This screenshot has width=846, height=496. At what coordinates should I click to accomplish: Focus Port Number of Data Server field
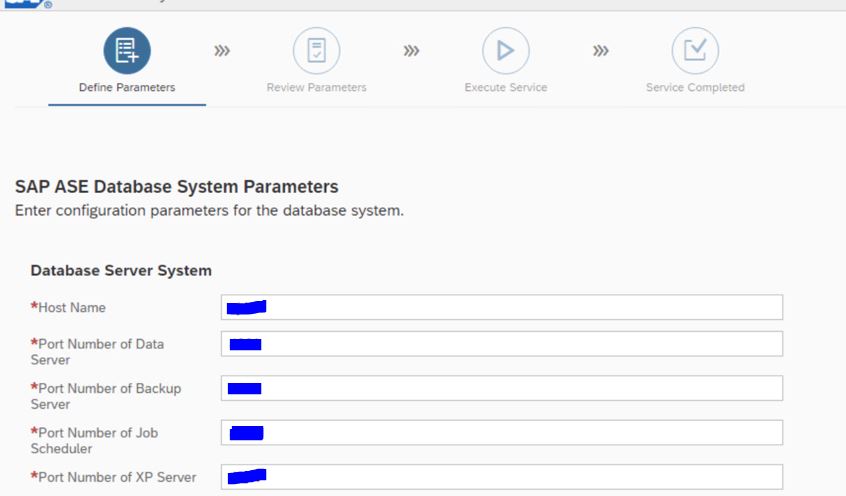[x=502, y=344]
